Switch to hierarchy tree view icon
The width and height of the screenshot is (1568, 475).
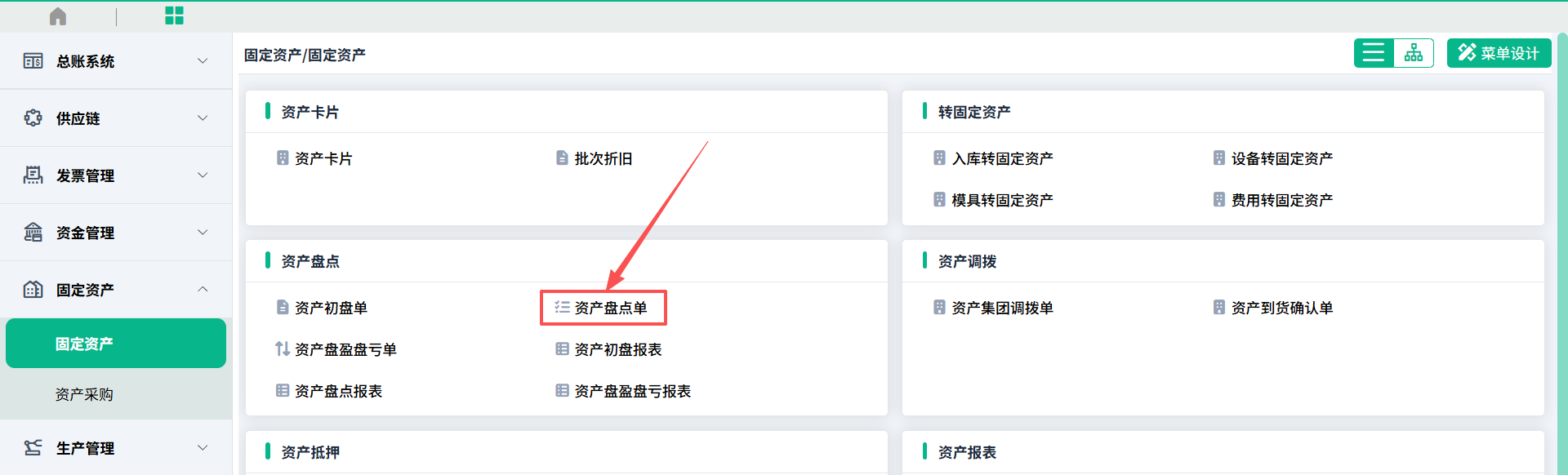pos(1414,53)
